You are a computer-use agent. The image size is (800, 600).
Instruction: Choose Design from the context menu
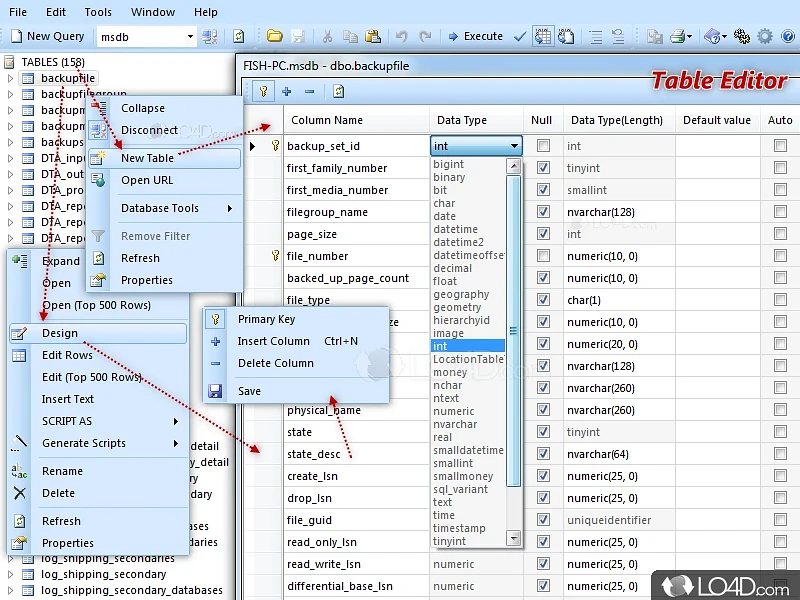point(60,333)
